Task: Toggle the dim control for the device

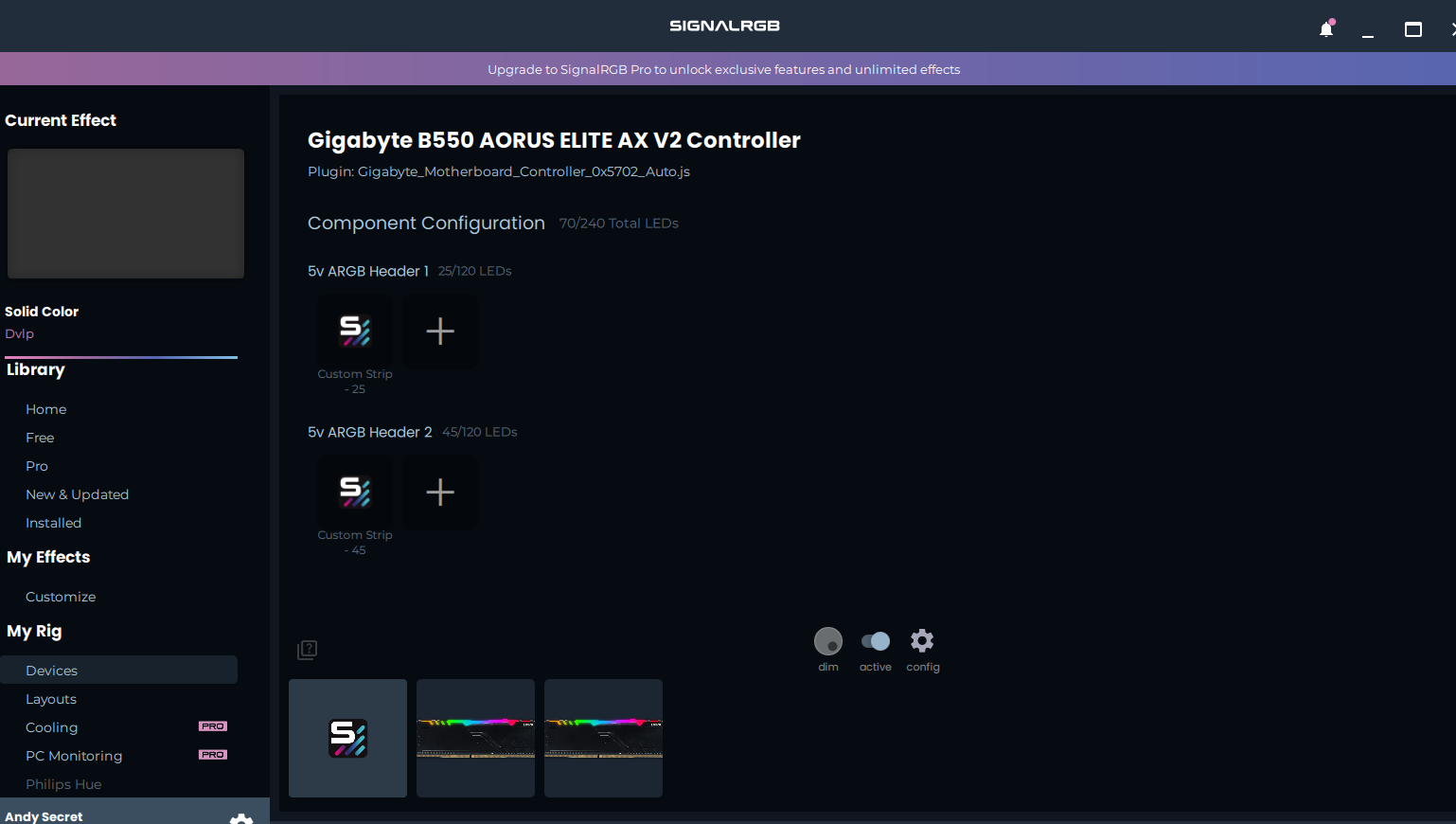Action: click(828, 641)
